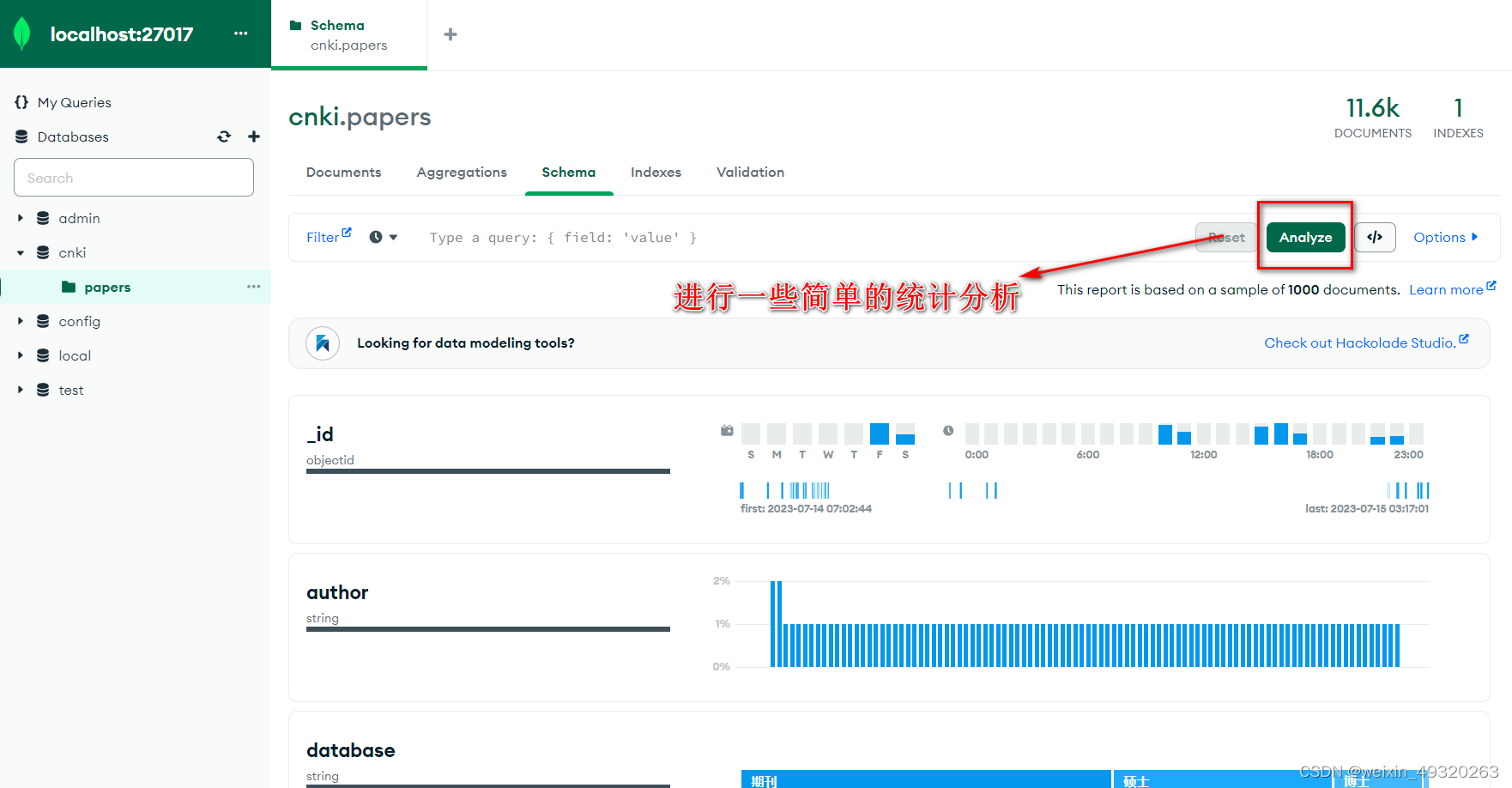
Task: Expand the admin database
Action: 21,218
